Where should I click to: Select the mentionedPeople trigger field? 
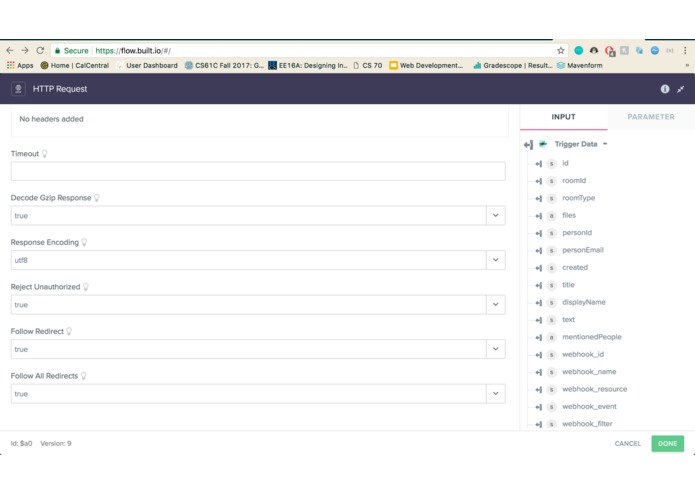tap(592, 337)
